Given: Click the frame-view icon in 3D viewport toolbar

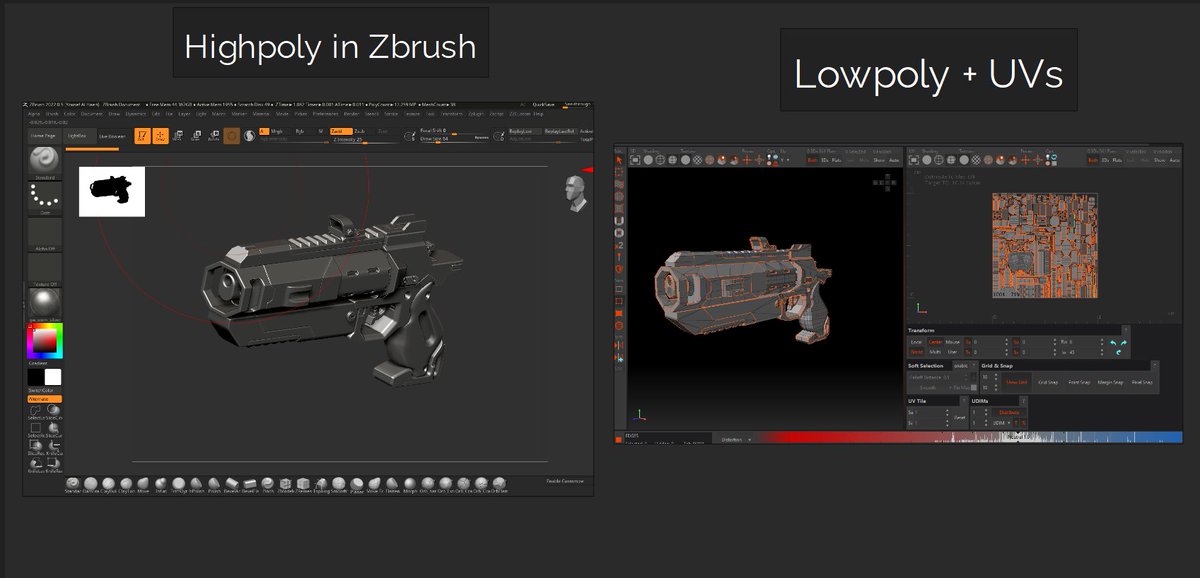Looking at the screenshot, I should [635, 160].
